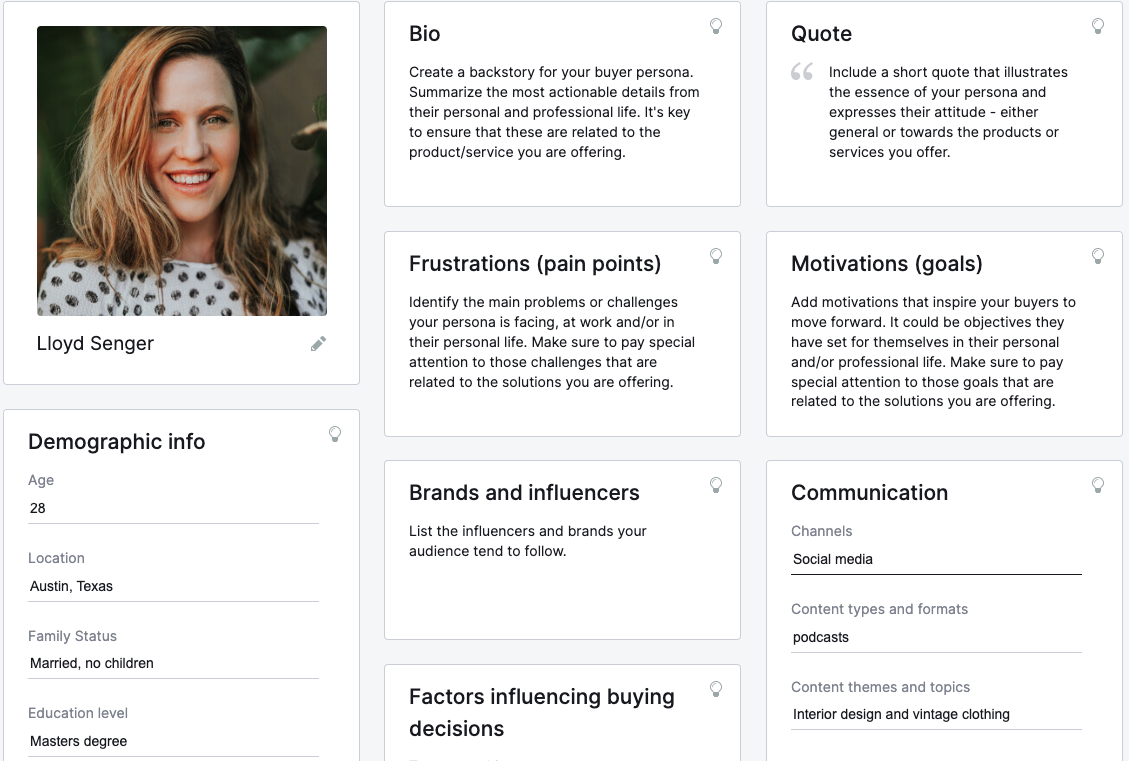The image size is (1129, 761).
Task: Click the Content types field showing podcasts
Action: (936, 637)
